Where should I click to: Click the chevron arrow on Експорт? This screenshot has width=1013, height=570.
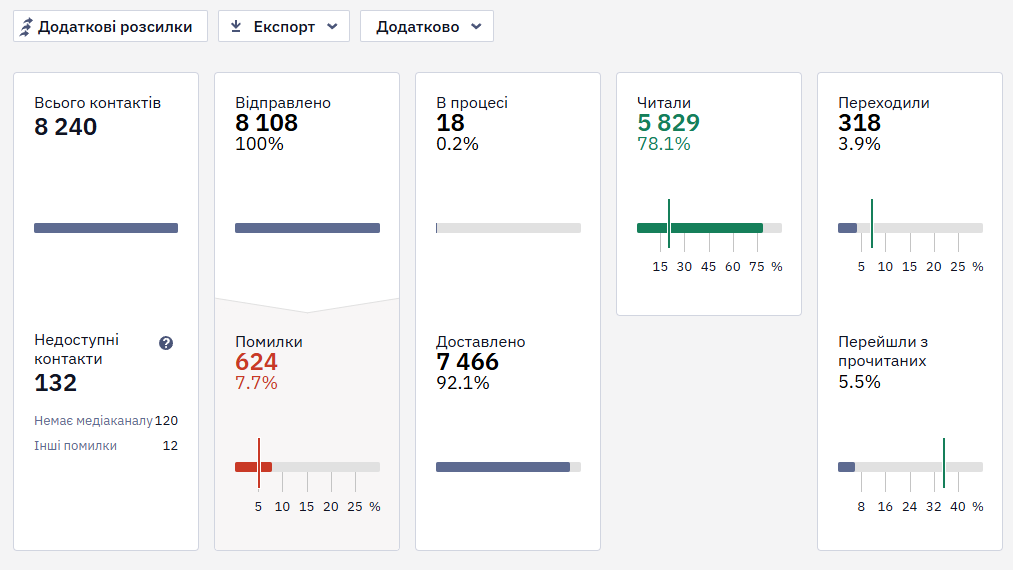coord(332,26)
